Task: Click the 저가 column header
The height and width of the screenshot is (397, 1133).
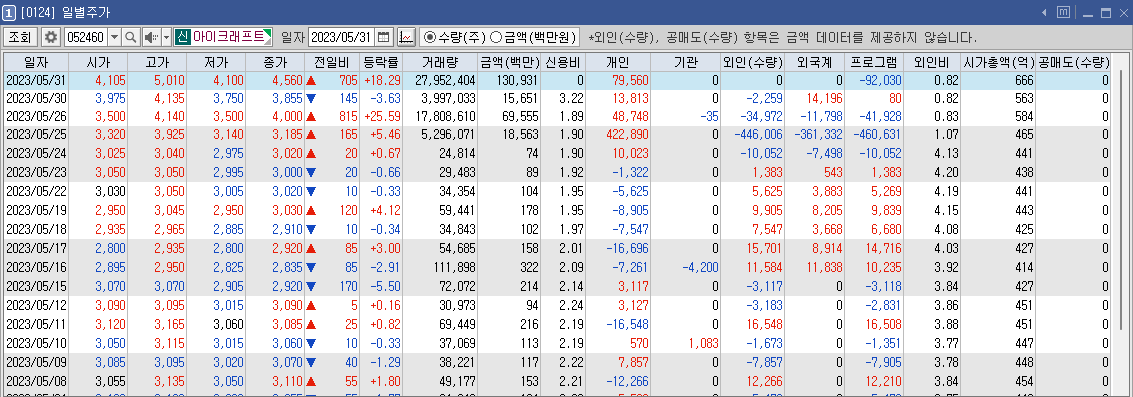Action: click(x=216, y=62)
